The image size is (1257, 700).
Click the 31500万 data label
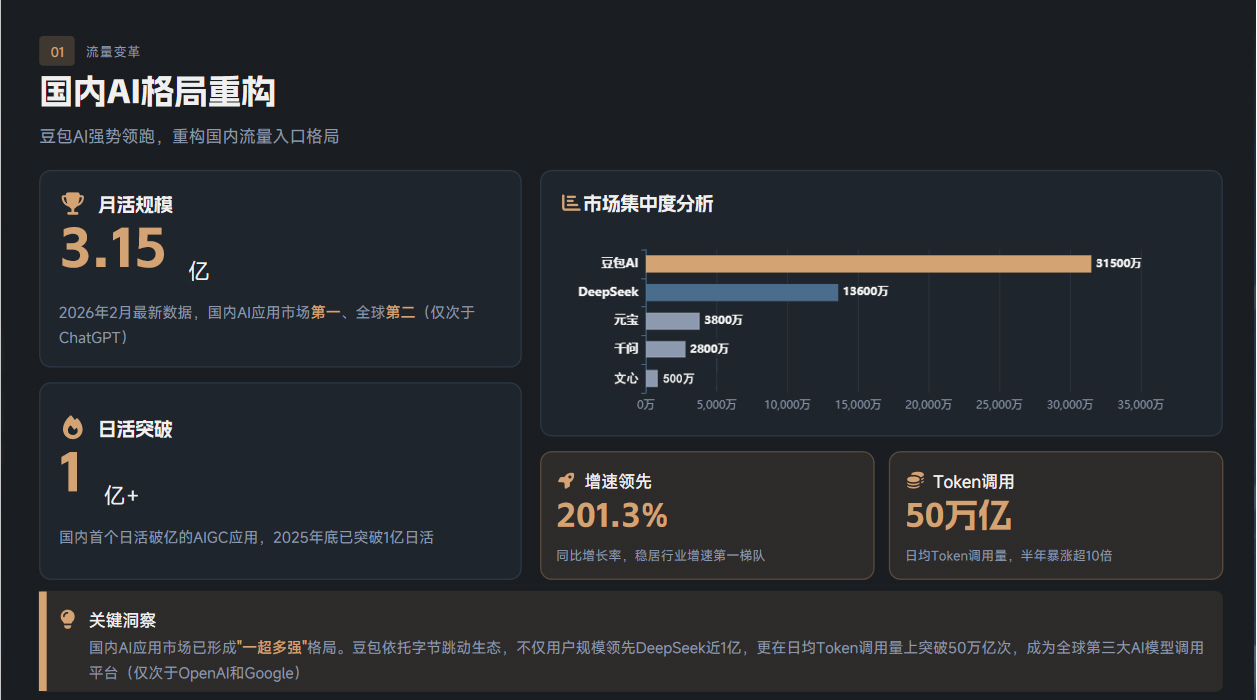click(x=1118, y=263)
